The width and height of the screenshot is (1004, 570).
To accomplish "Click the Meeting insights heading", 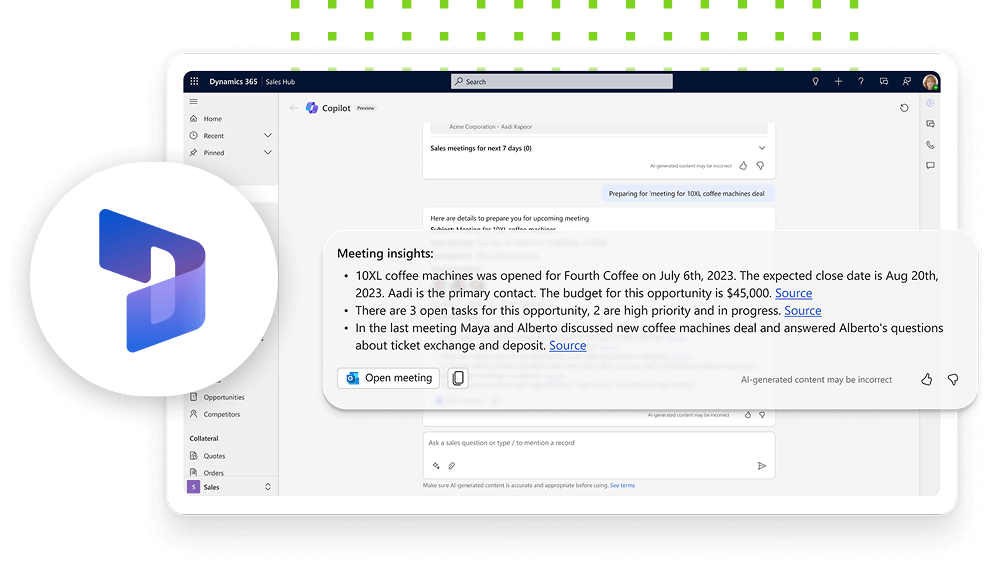I will click(385, 254).
